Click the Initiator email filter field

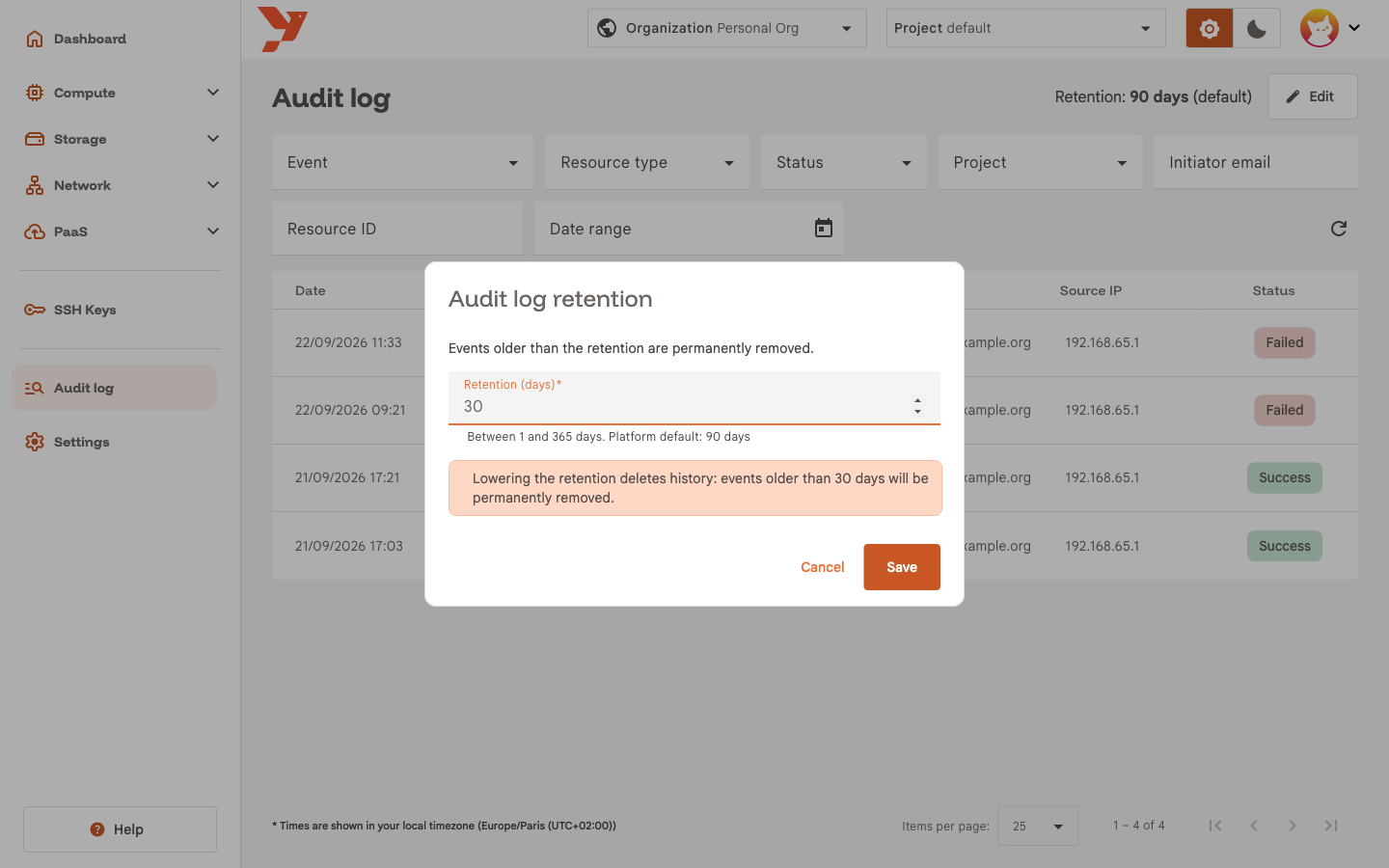tap(1256, 162)
